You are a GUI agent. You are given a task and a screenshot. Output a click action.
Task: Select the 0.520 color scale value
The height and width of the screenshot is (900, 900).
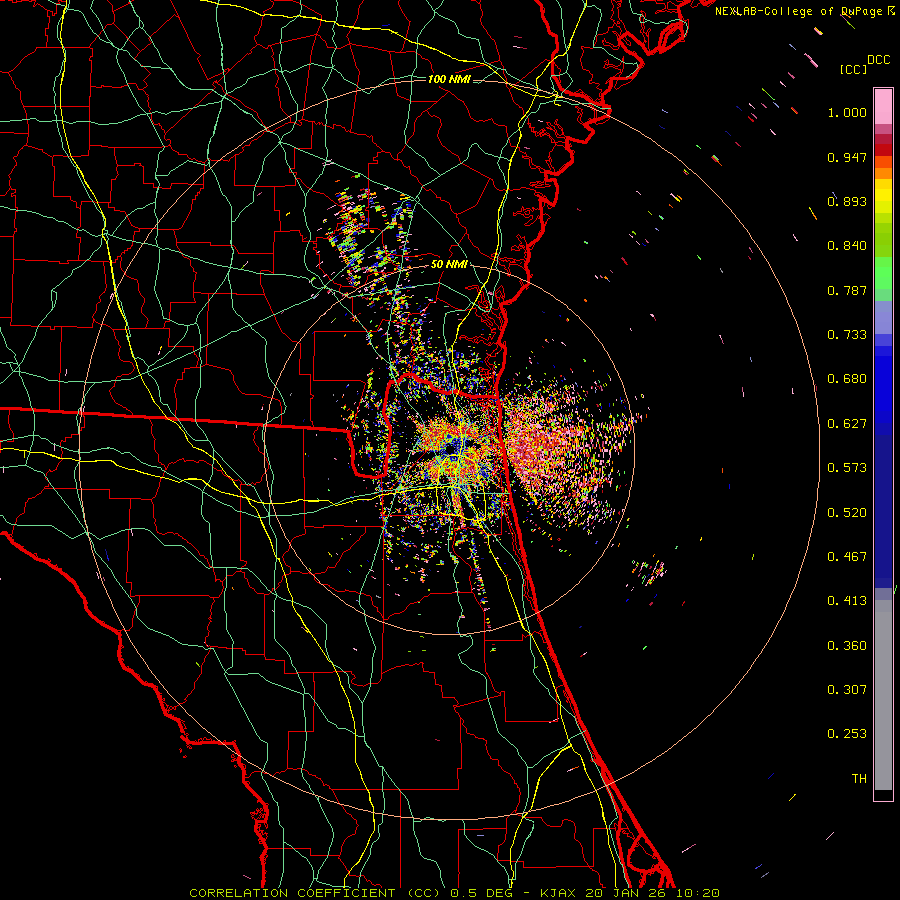[x=847, y=513]
